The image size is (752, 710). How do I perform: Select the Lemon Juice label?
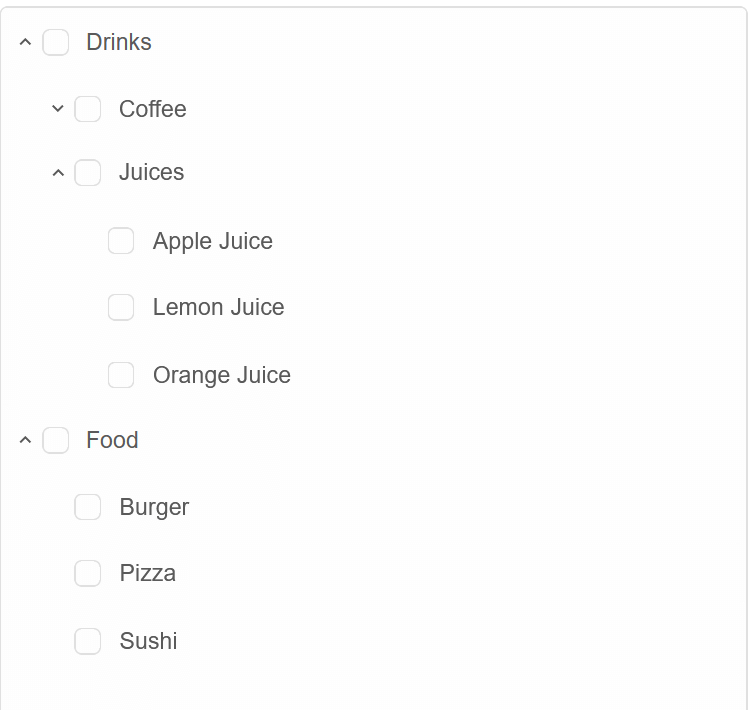tap(219, 307)
